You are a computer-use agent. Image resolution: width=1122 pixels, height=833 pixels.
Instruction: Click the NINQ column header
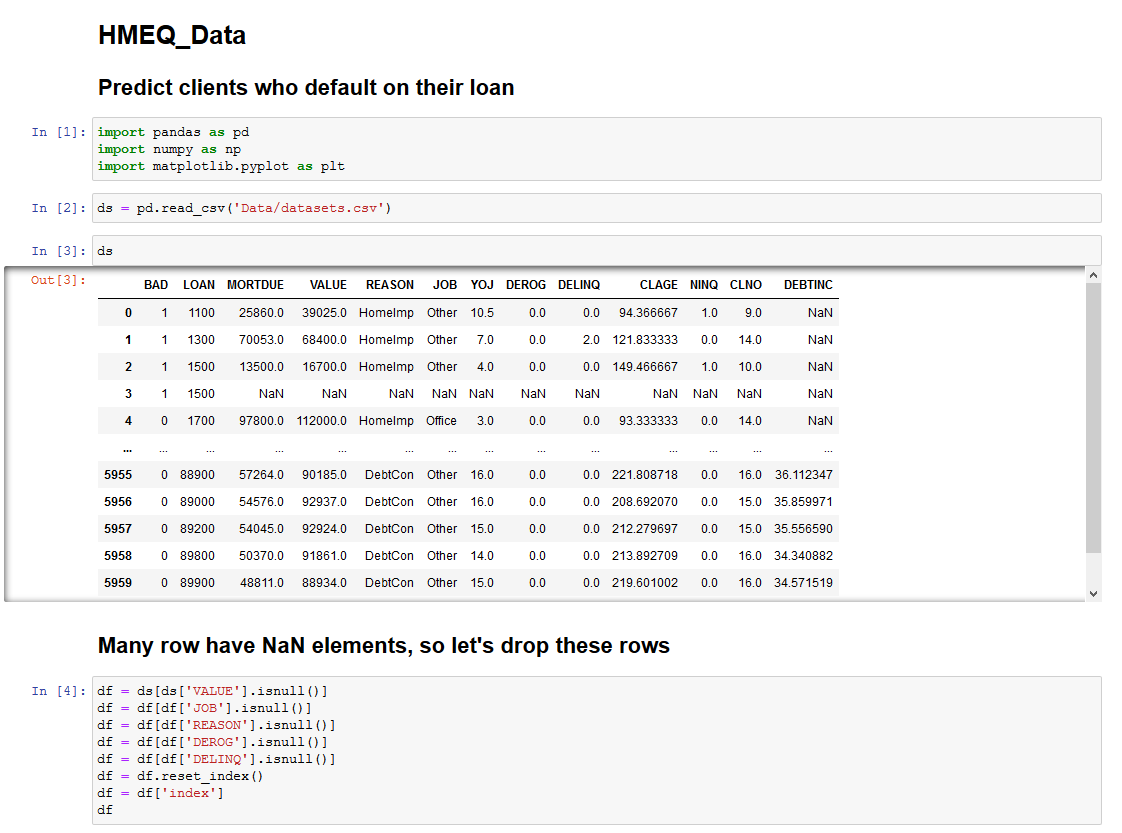(703, 285)
